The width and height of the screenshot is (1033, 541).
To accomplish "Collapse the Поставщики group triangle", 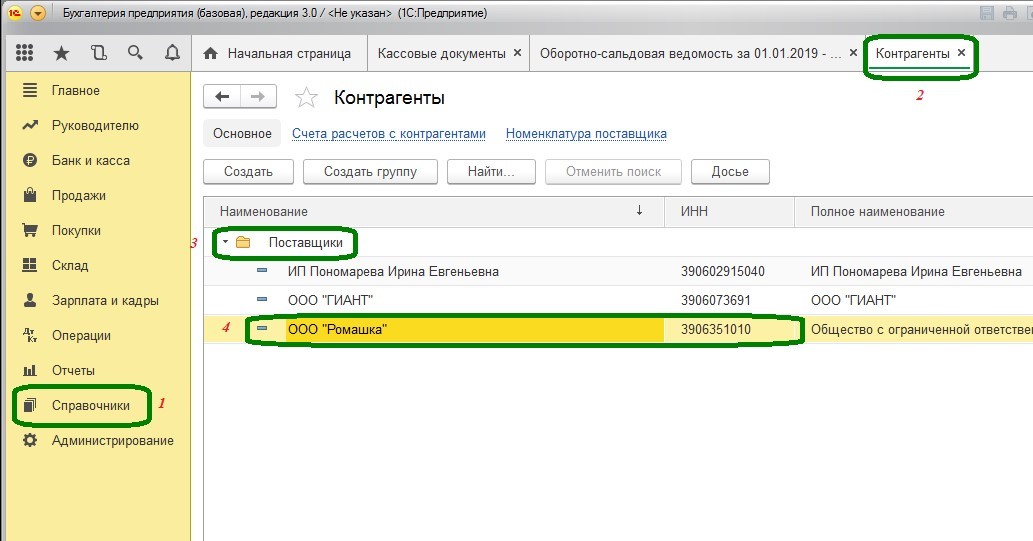I will (225, 242).
